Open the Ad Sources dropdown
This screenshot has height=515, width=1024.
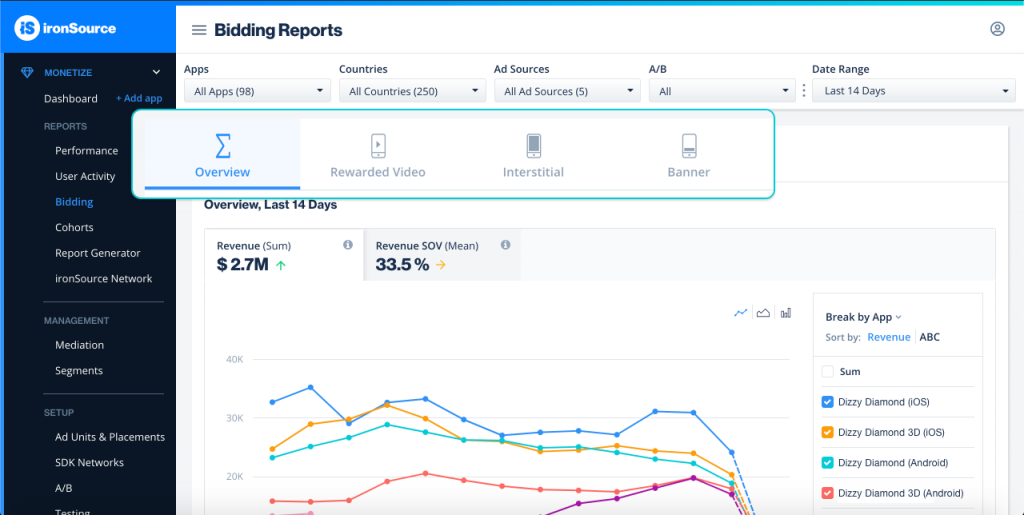(x=568, y=91)
